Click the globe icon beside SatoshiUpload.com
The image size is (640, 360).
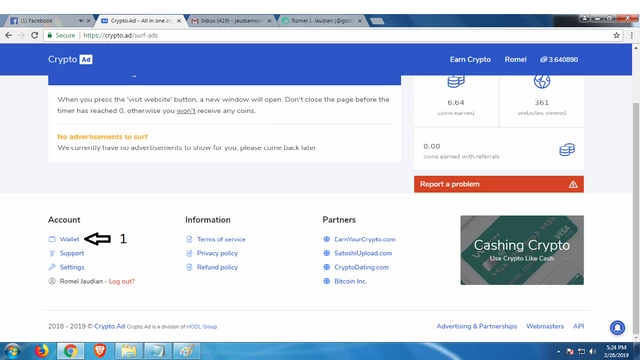[327, 253]
